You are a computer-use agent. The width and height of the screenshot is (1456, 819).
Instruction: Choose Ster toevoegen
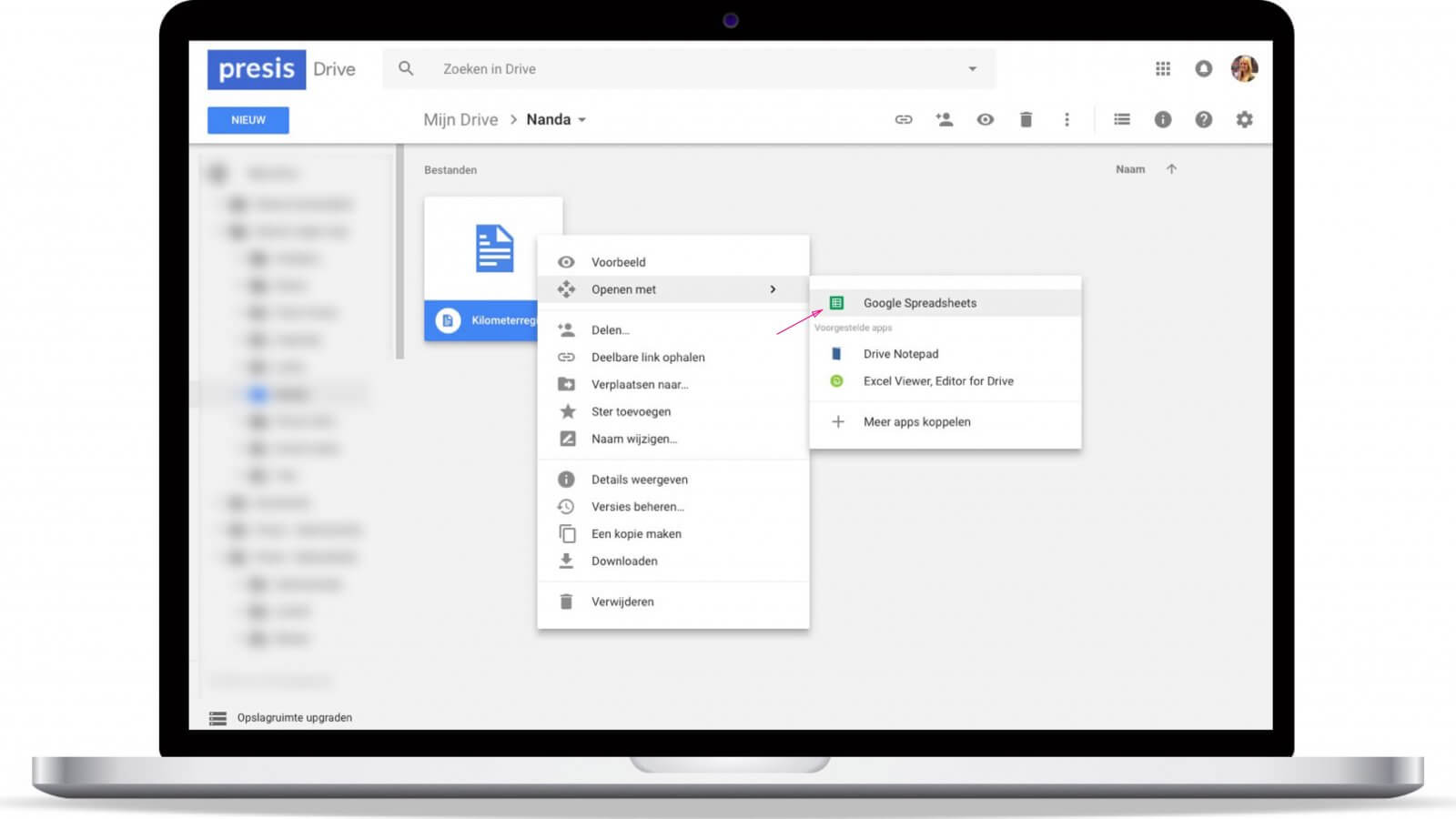[x=673, y=411]
